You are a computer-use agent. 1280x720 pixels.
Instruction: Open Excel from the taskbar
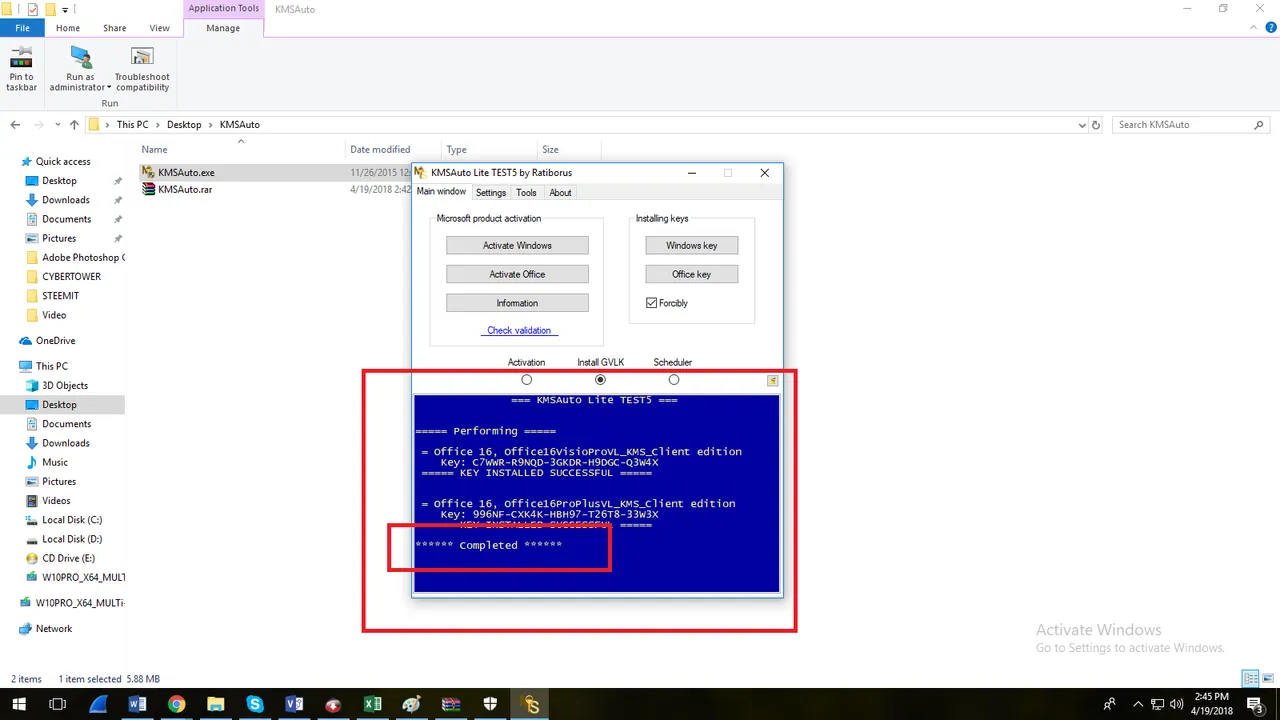(372, 704)
